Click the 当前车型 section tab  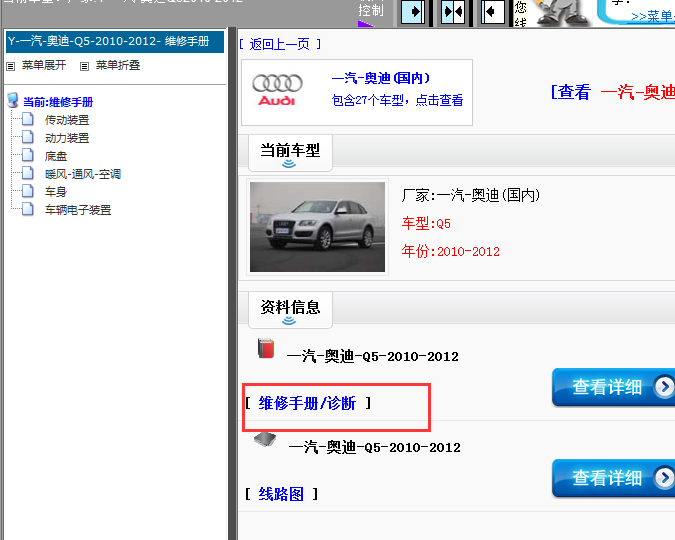click(x=291, y=152)
